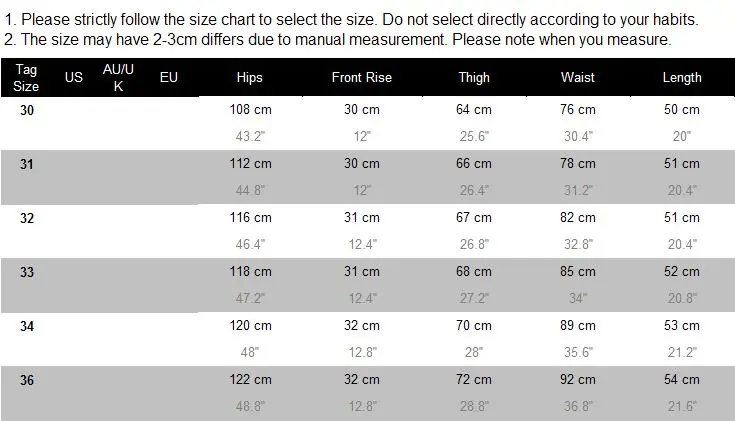
Task: Click the Waist column header
Action: [578, 77]
